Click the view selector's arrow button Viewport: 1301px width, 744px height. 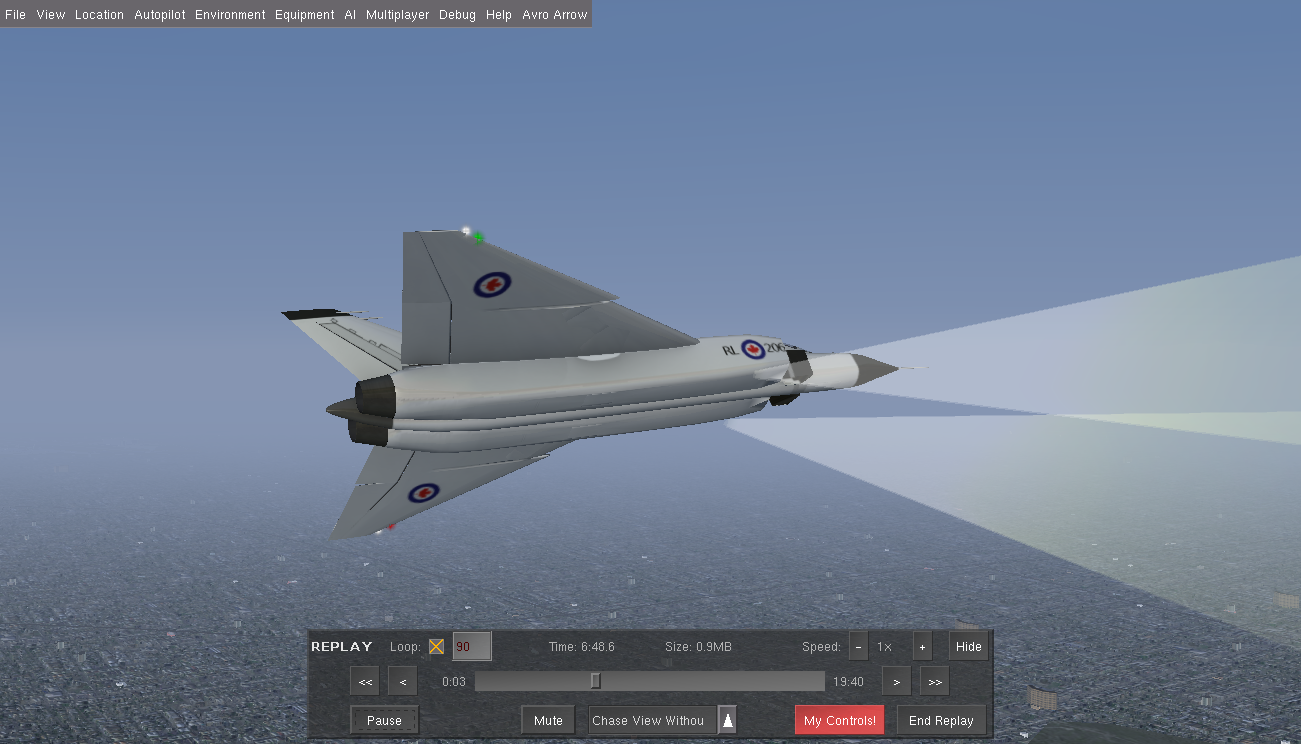pos(728,720)
